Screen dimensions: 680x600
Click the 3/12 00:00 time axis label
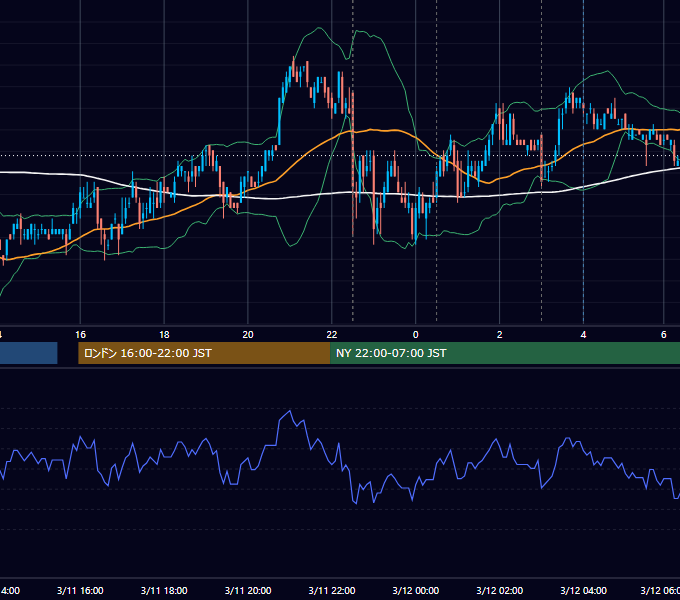click(416, 590)
